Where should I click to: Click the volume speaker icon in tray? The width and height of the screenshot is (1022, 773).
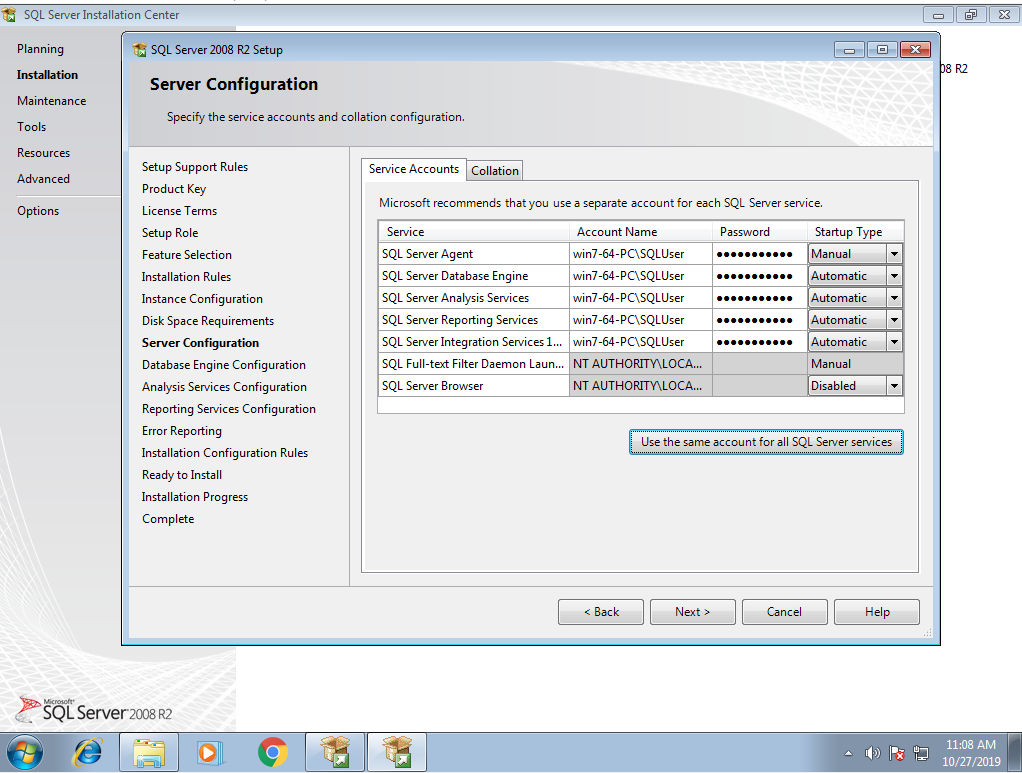tap(872, 752)
